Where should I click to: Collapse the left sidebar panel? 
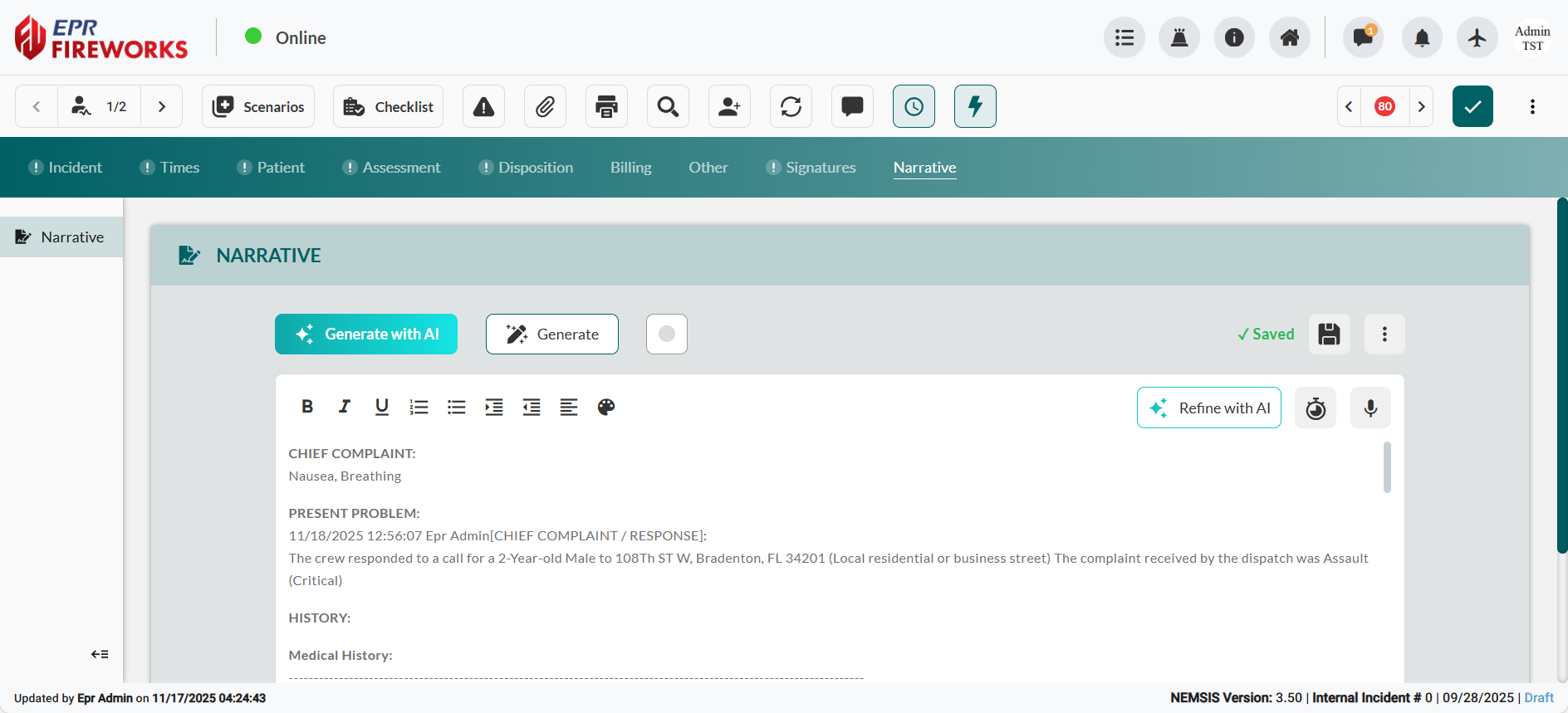tap(100, 654)
